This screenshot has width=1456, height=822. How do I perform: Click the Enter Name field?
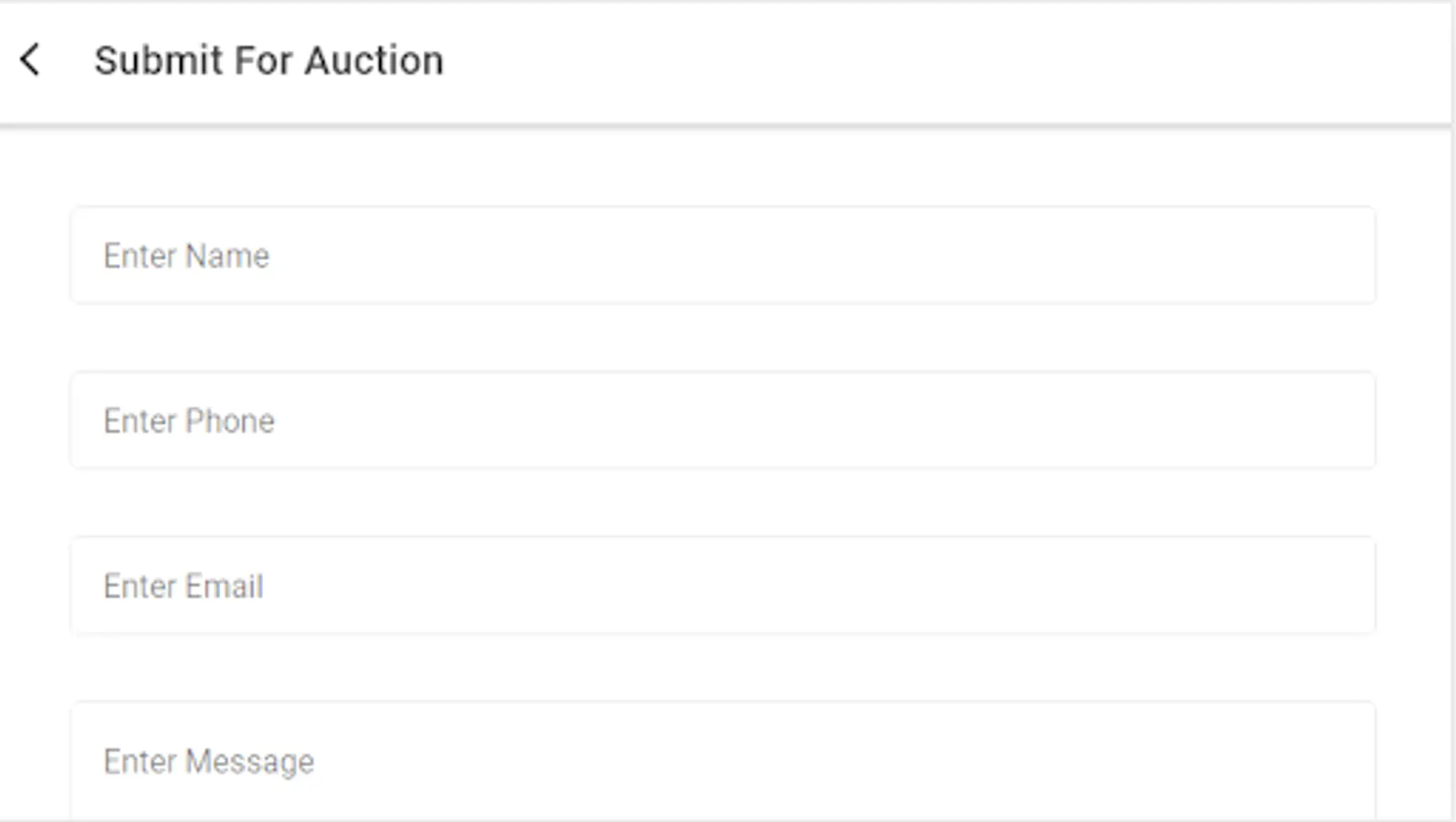(722, 256)
